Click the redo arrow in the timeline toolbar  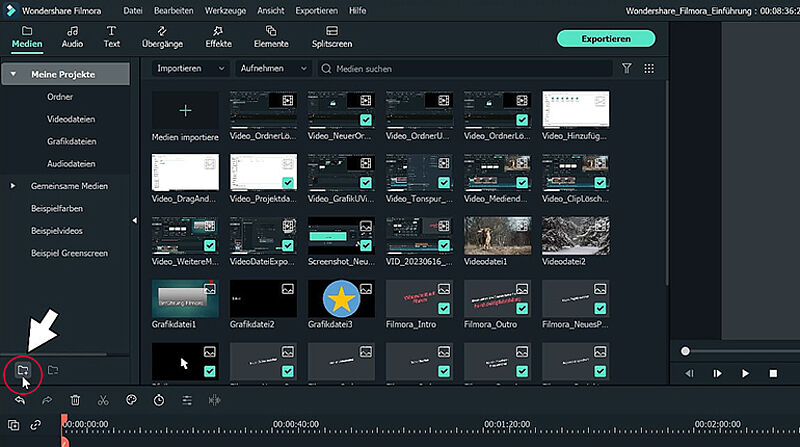[47, 401]
